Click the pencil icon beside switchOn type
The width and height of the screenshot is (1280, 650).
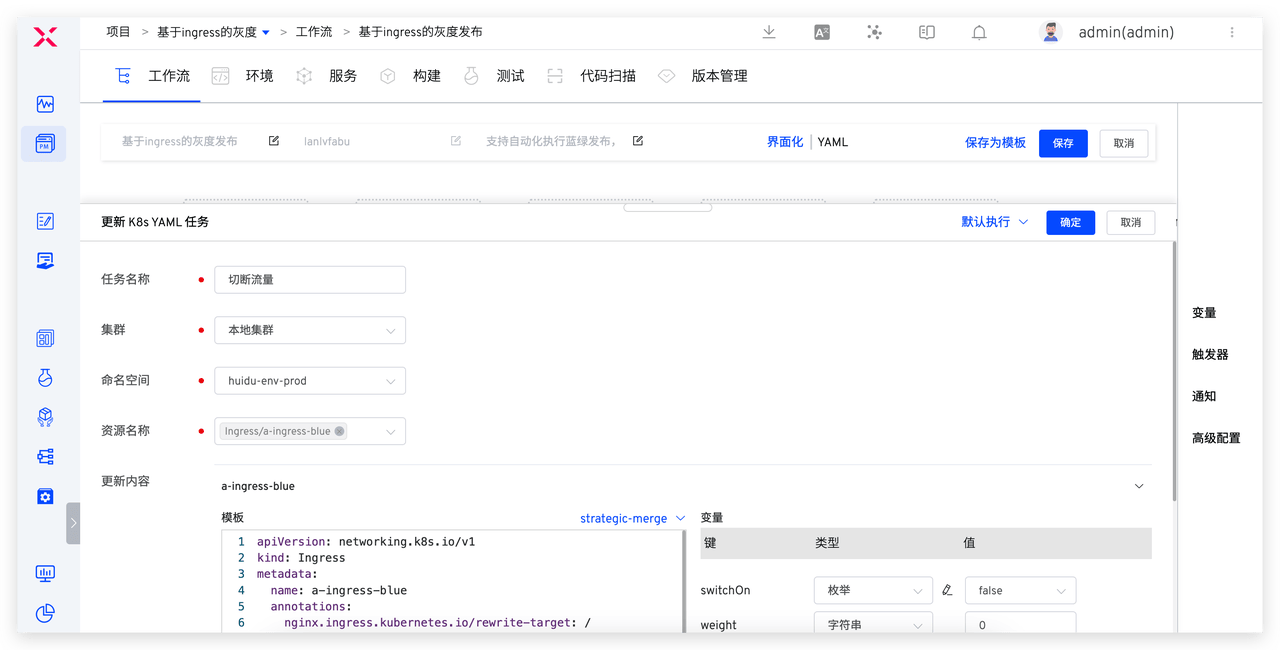(947, 590)
